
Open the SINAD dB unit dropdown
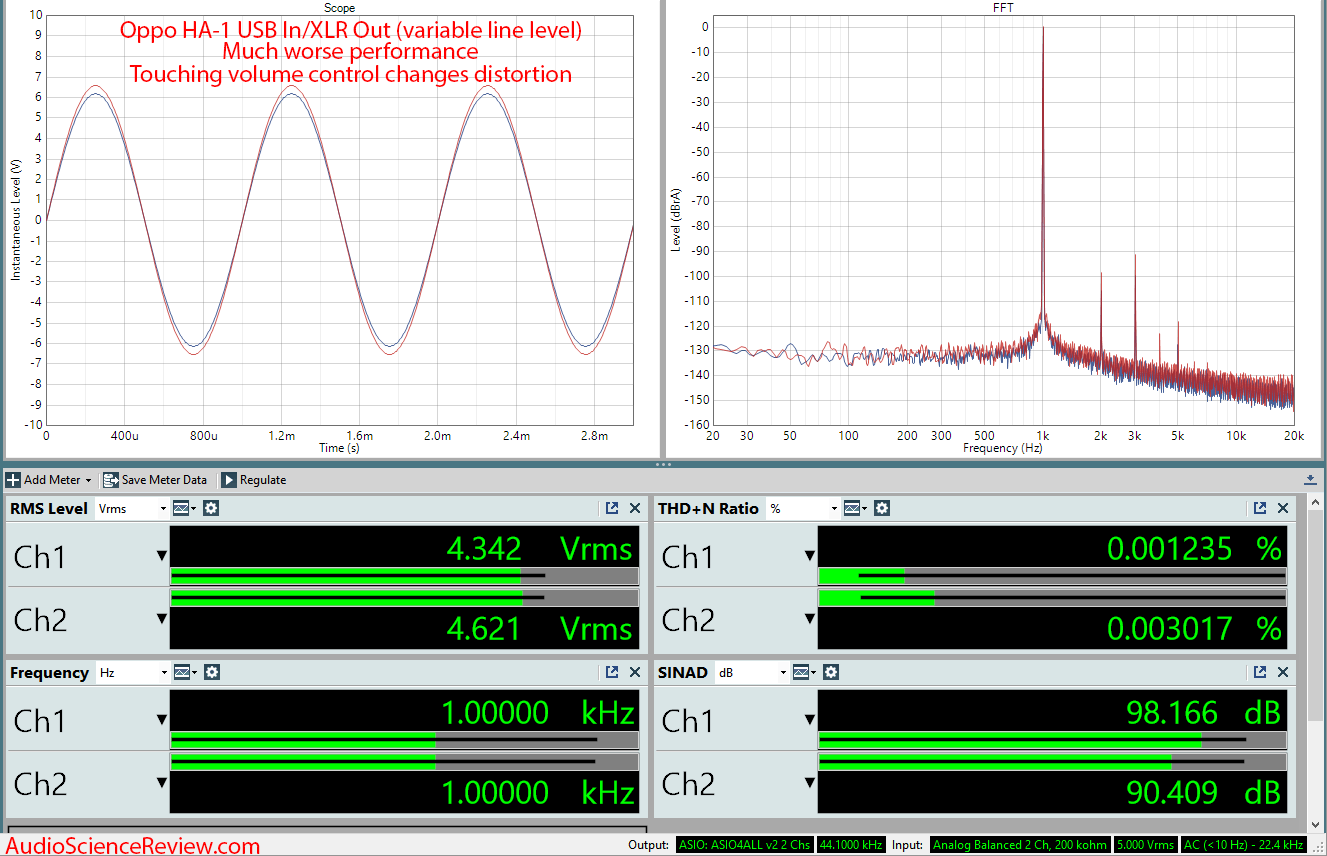tap(752, 673)
